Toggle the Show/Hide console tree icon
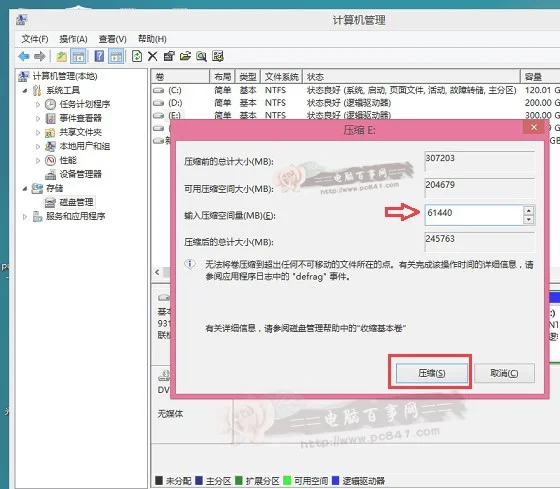 click(78, 56)
